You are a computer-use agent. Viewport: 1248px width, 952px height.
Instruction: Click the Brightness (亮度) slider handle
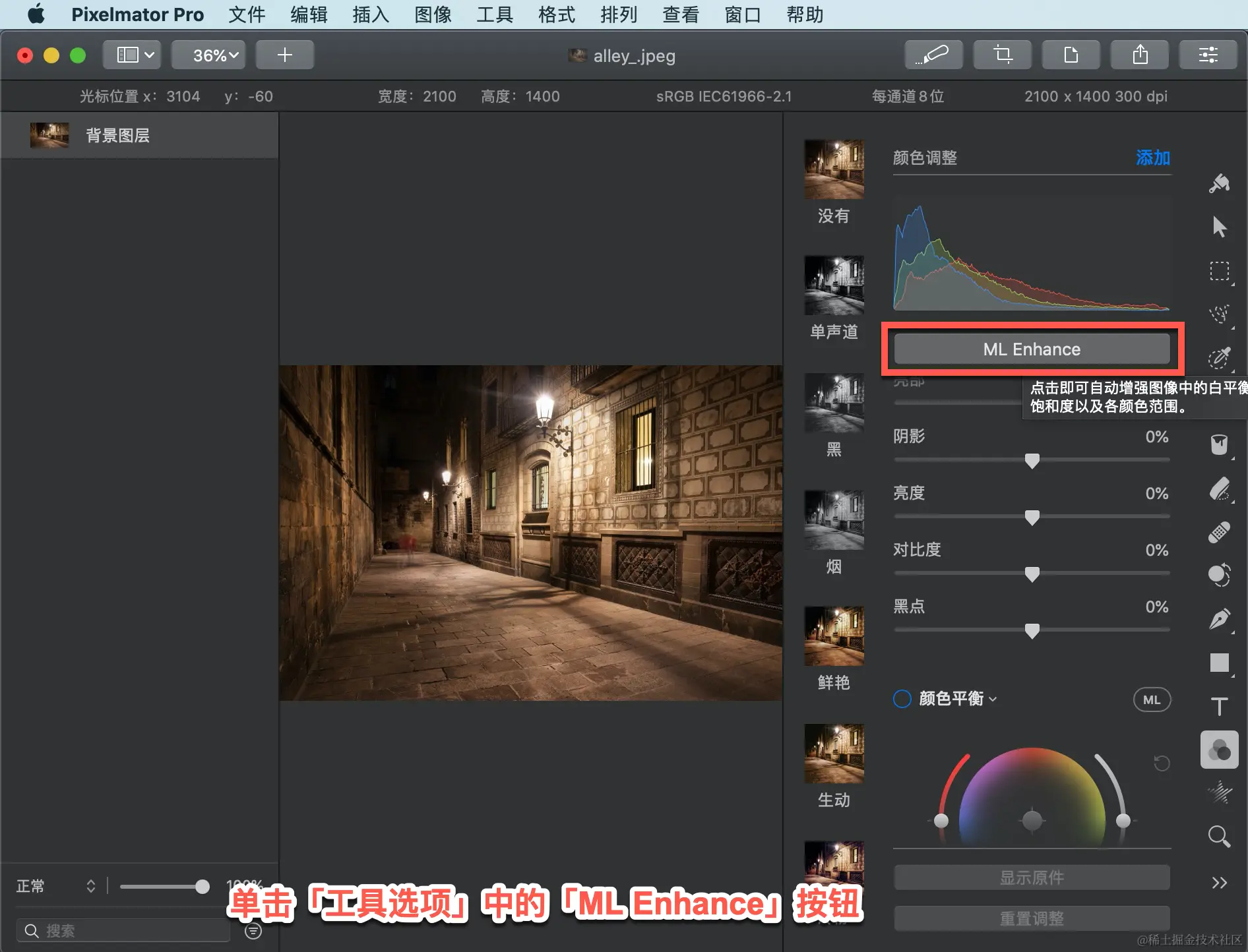pyautogui.click(x=1032, y=518)
